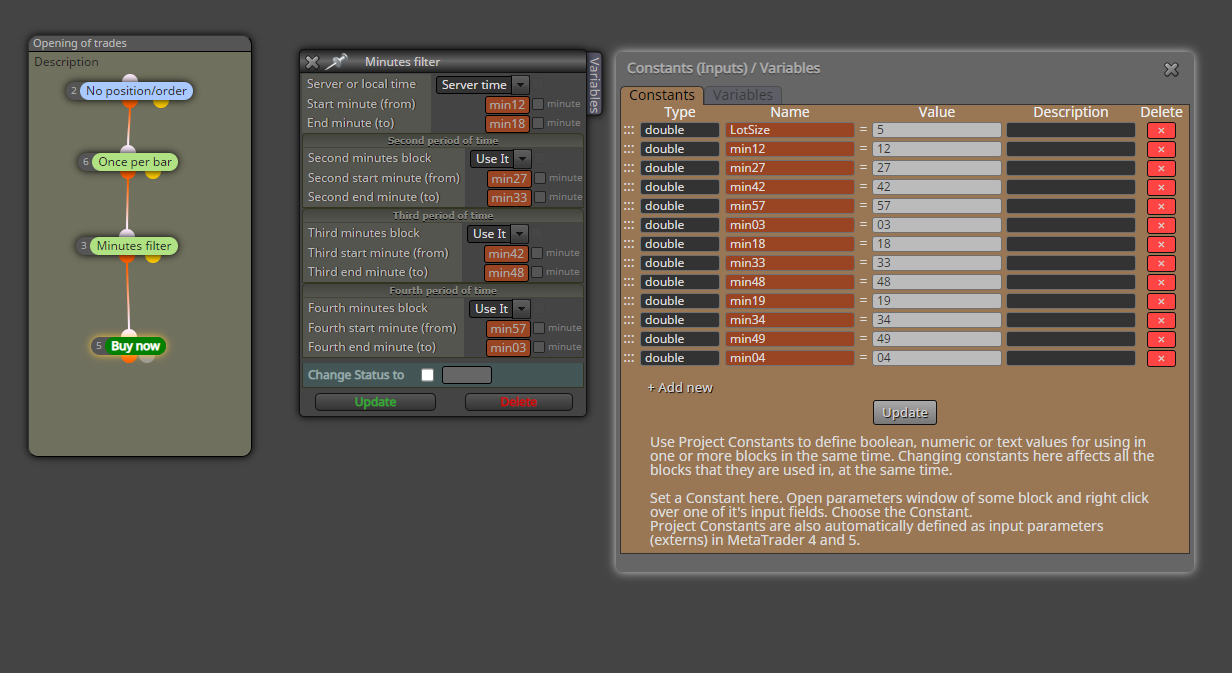The width and height of the screenshot is (1232, 673).
Task: Delete the min03 constant
Action: 1161,225
